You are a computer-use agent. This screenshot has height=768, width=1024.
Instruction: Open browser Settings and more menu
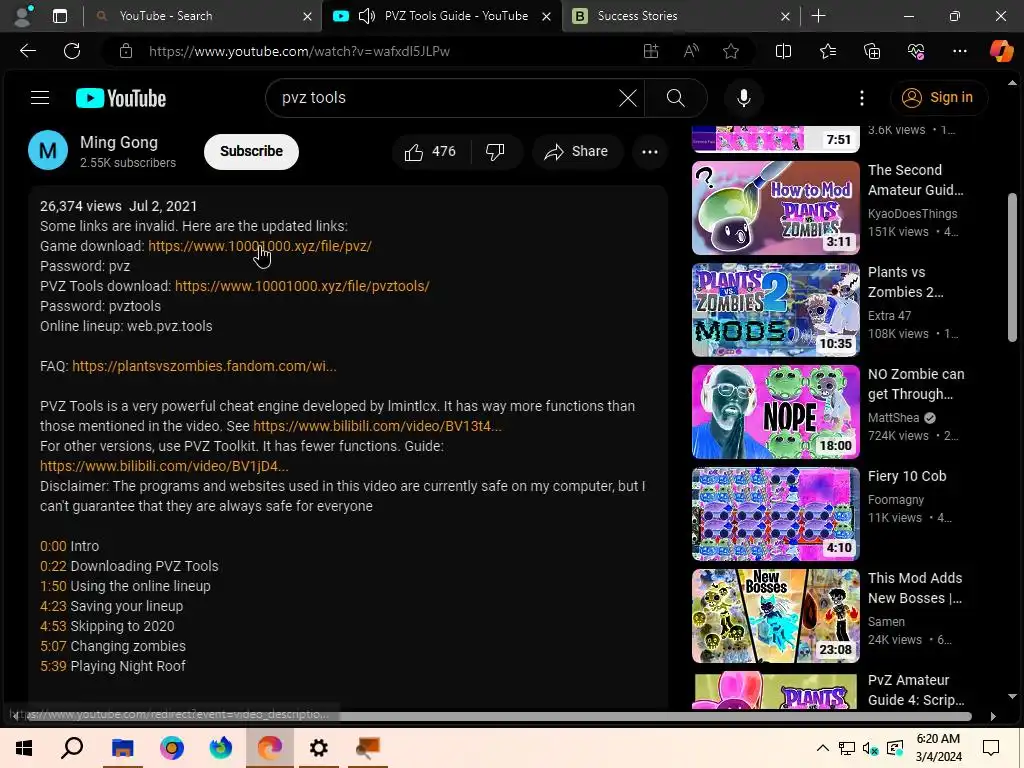(959, 51)
